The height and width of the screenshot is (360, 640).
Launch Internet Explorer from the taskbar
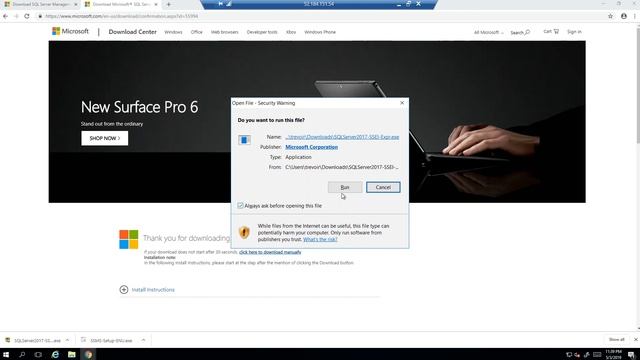(x=55, y=354)
